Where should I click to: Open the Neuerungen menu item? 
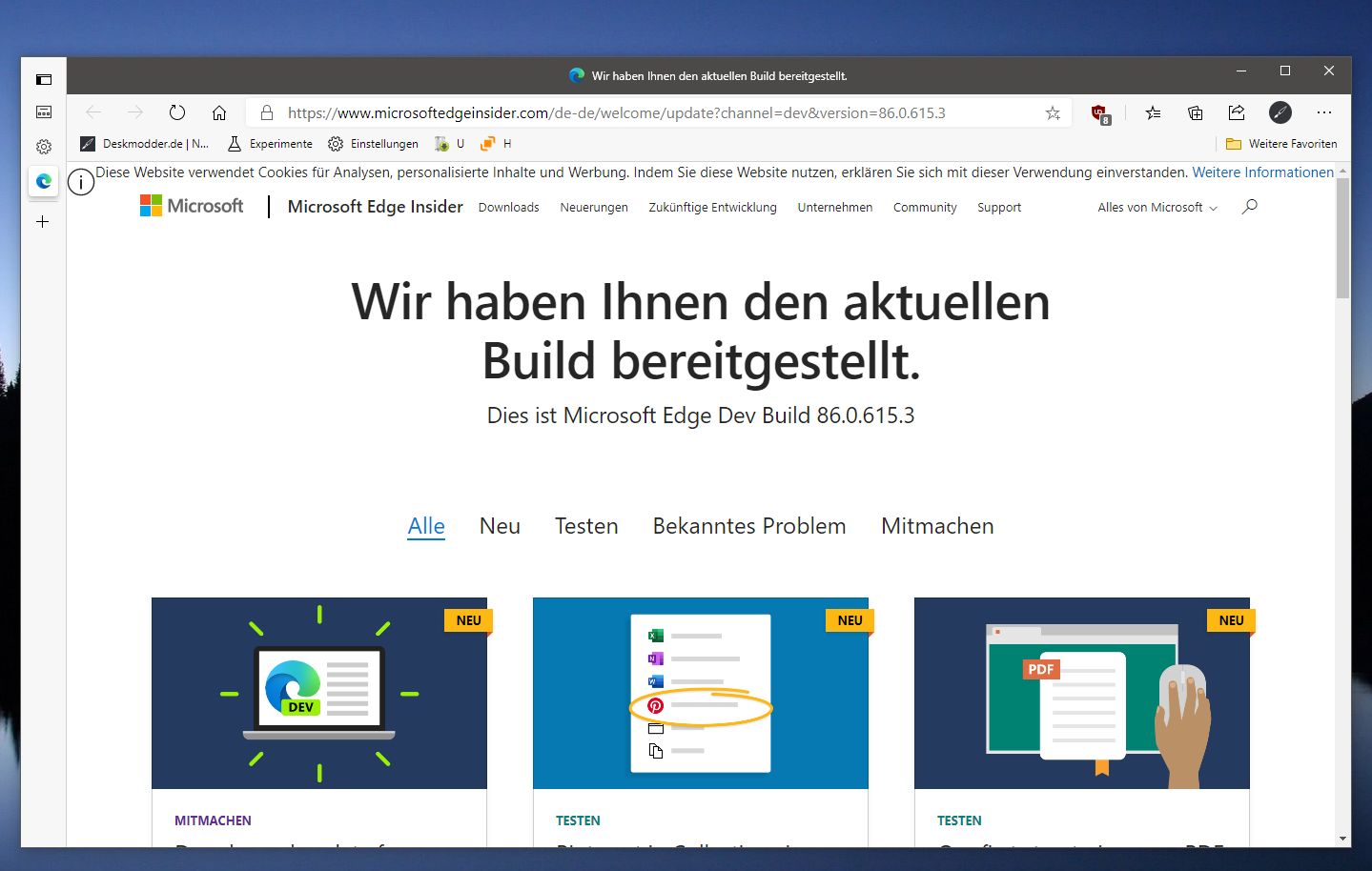[594, 208]
